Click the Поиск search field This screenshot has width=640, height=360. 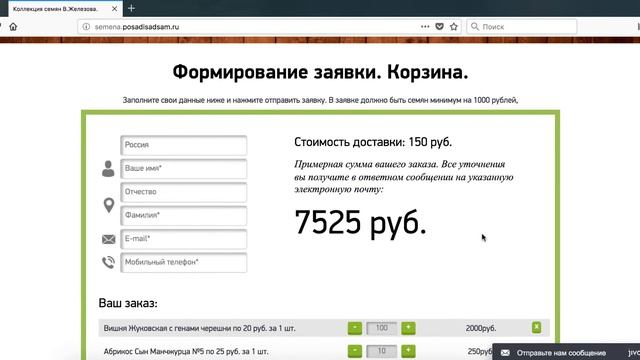click(522, 27)
